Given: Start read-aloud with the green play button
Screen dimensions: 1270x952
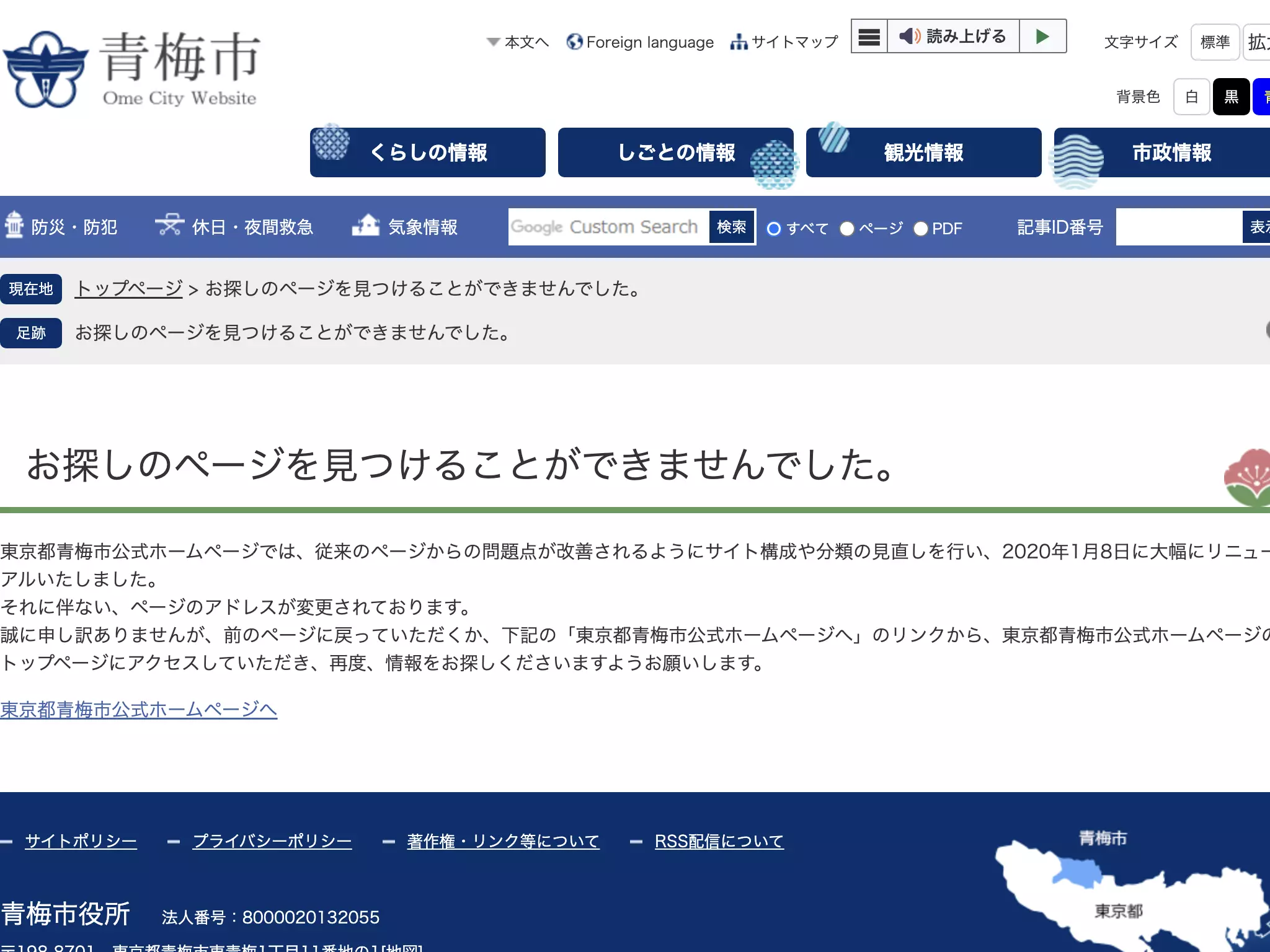Looking at the screenshot, I should 1043,36.
